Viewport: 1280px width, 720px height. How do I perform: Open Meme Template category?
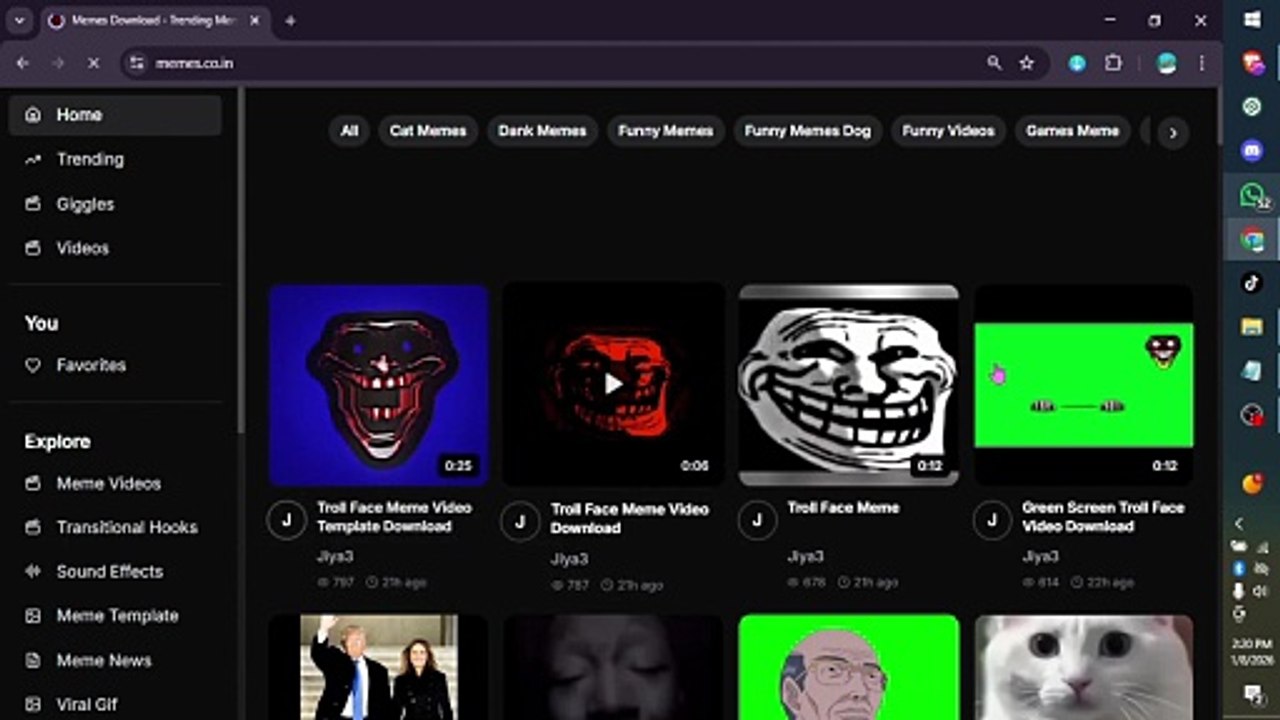pyautogui.click(x=115, y=616)
